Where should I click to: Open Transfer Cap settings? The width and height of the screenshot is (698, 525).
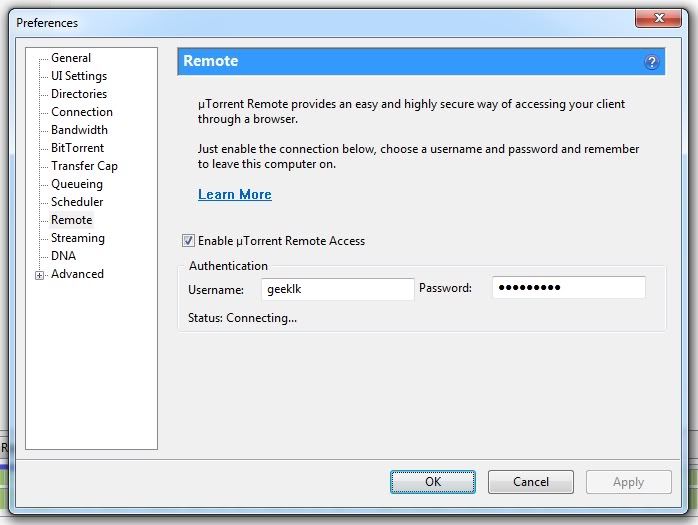pyautogui.click(x=84, y=166)
